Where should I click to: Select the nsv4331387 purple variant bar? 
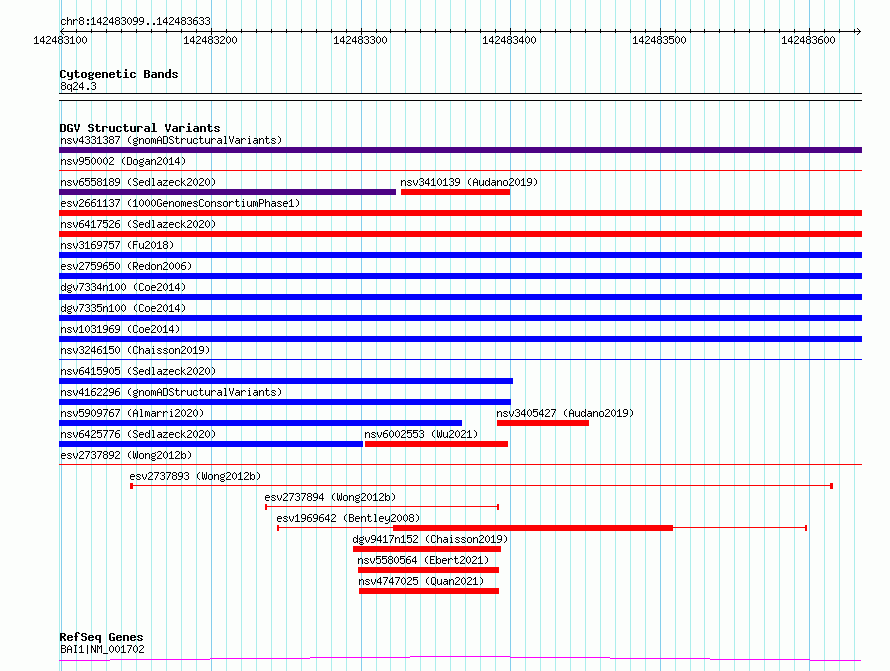pyautogui.click(x=460, y=150)
